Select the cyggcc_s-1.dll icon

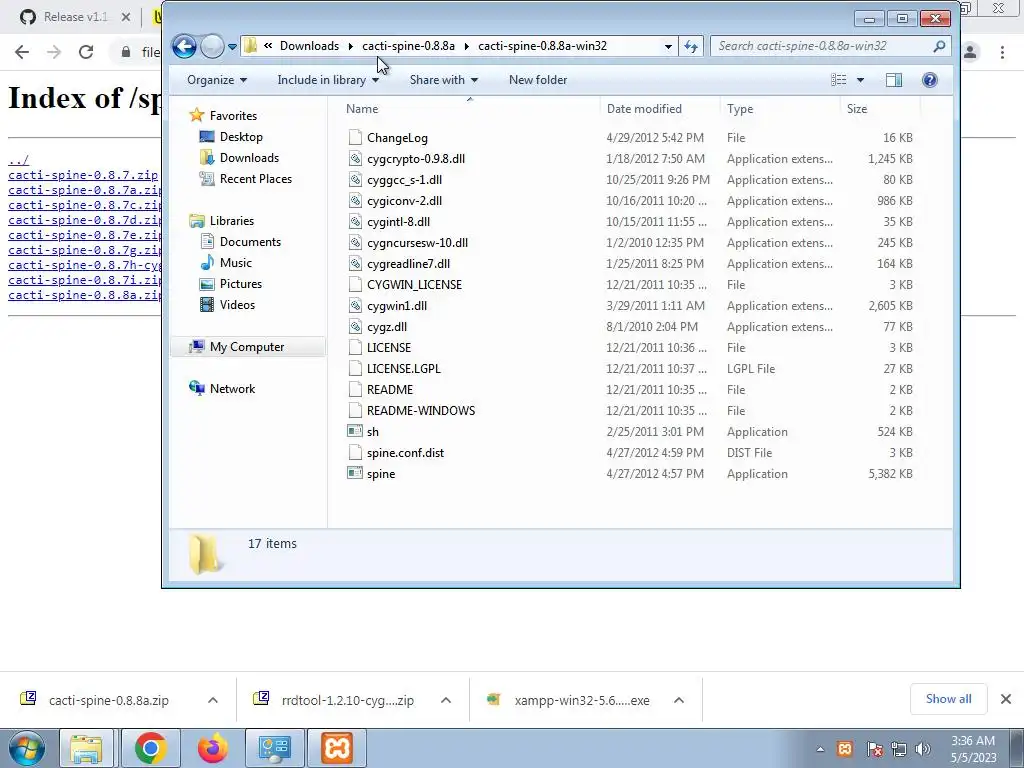point(355,179)
